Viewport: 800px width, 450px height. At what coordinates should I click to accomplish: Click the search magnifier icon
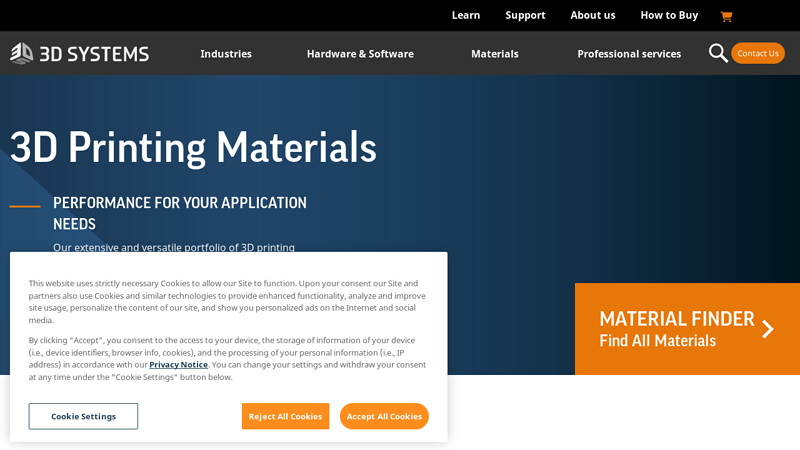pos(718,53)
